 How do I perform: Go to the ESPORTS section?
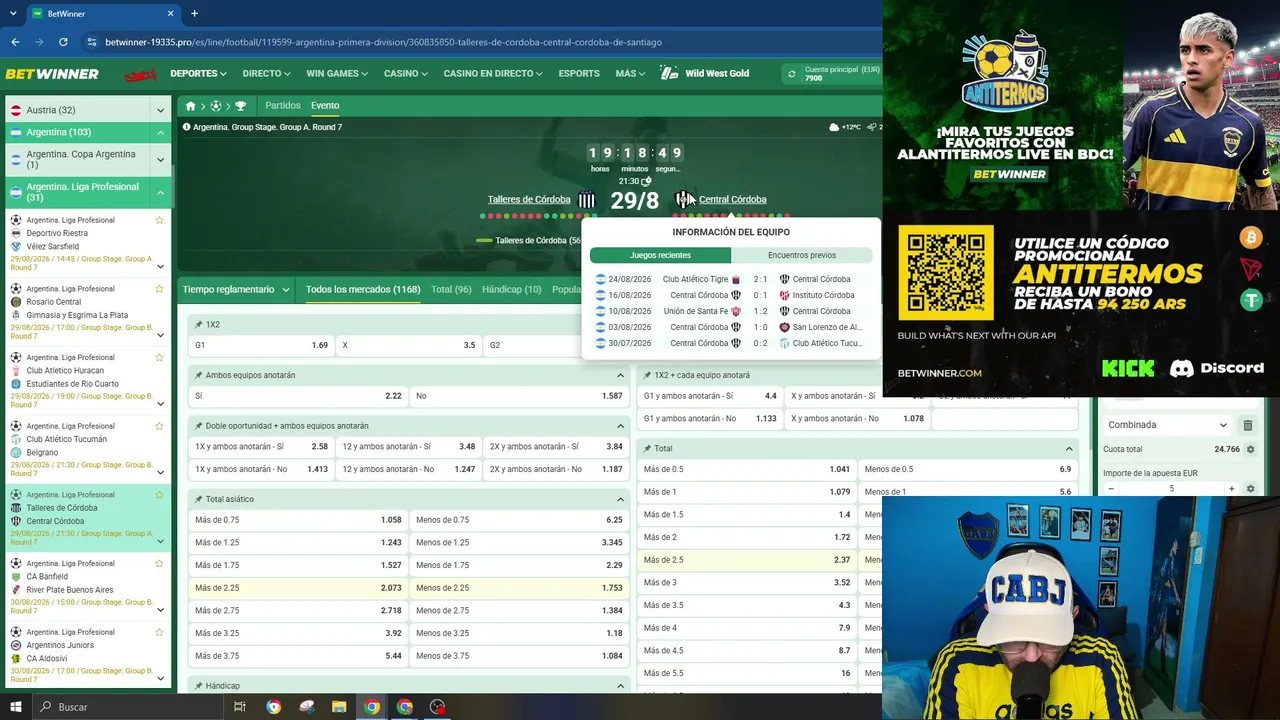coord(579,74)
